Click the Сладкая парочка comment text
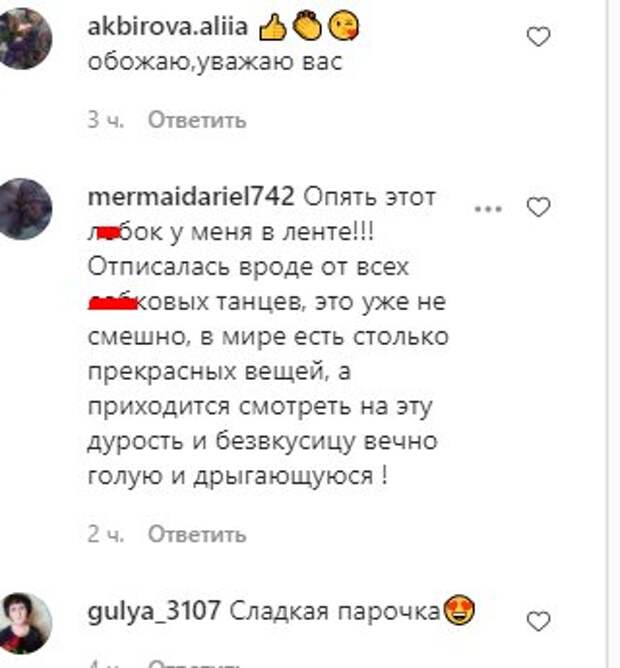Screen dimensions: 620x668 335,612
